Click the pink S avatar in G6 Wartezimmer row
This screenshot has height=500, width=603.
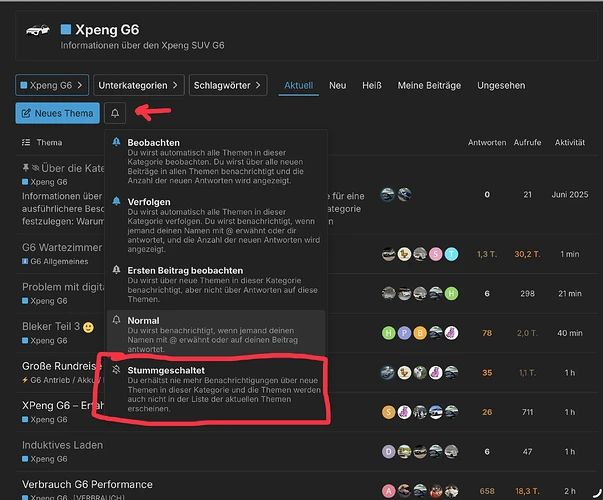click(436, 254)
